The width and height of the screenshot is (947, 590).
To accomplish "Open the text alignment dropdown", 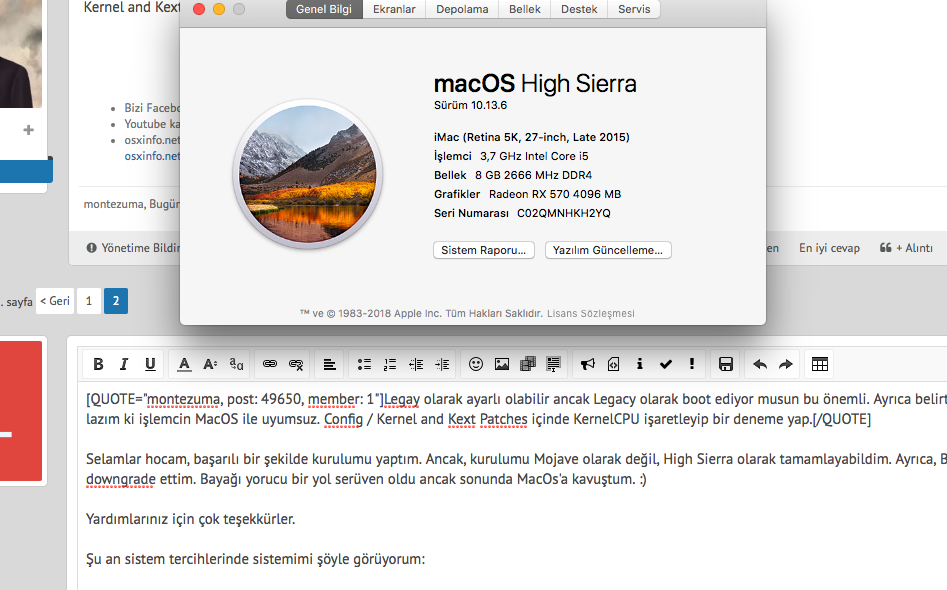I will coord(329,364).
